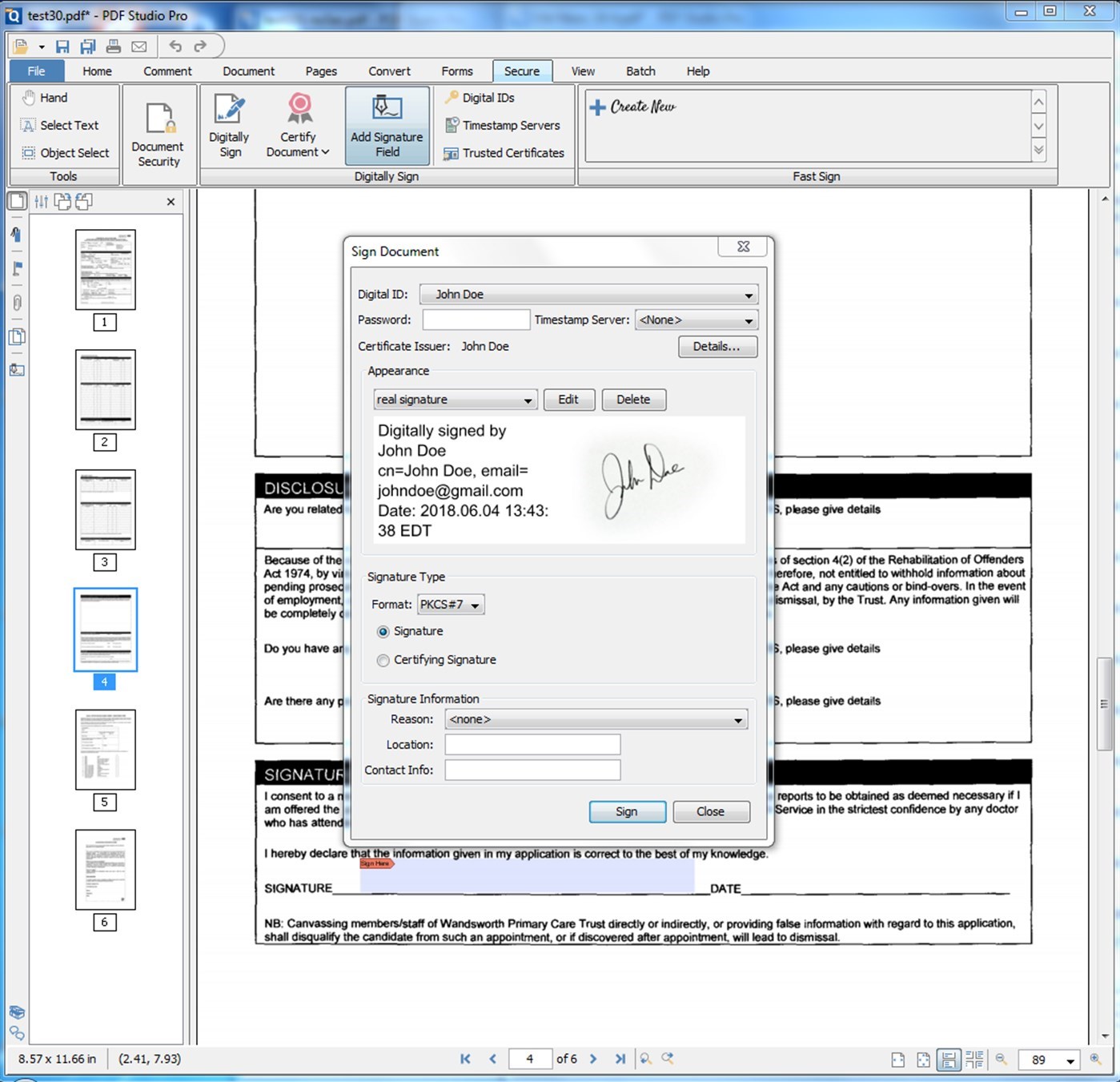Switch to the Convert tab

389,71
